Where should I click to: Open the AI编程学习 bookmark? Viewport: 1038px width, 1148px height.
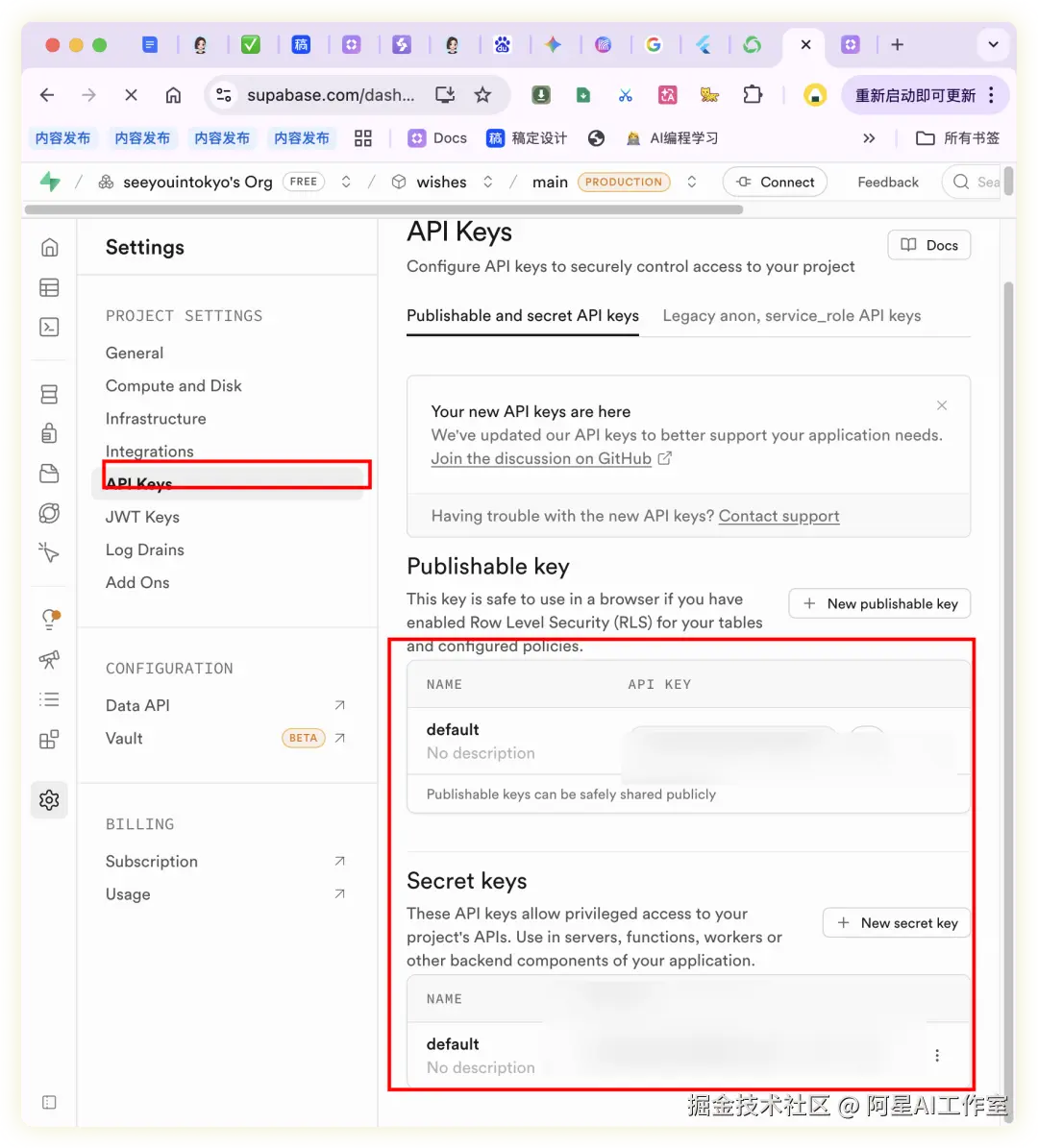tap(672, 138)
